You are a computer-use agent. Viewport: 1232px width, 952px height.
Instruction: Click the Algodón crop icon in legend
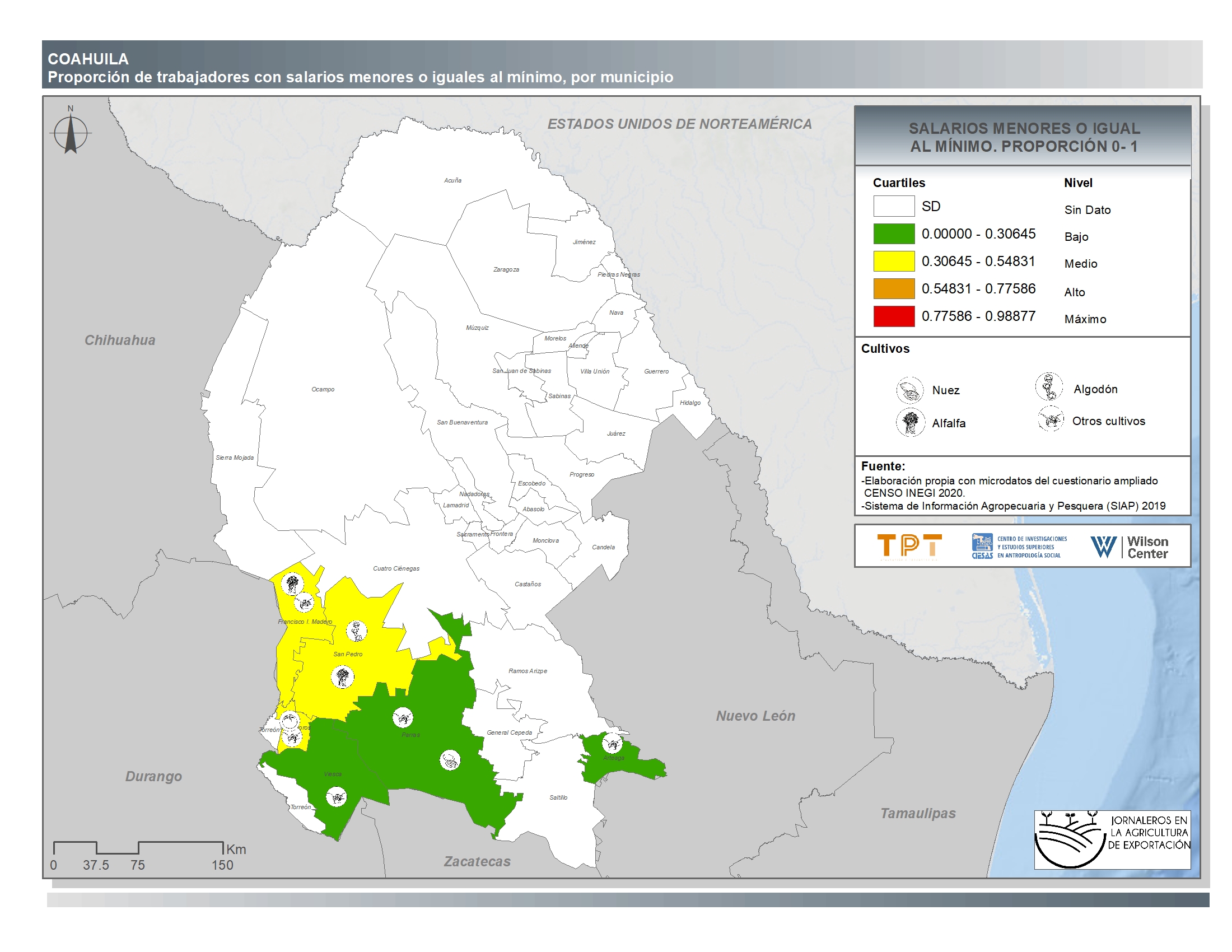point(1049,388)
